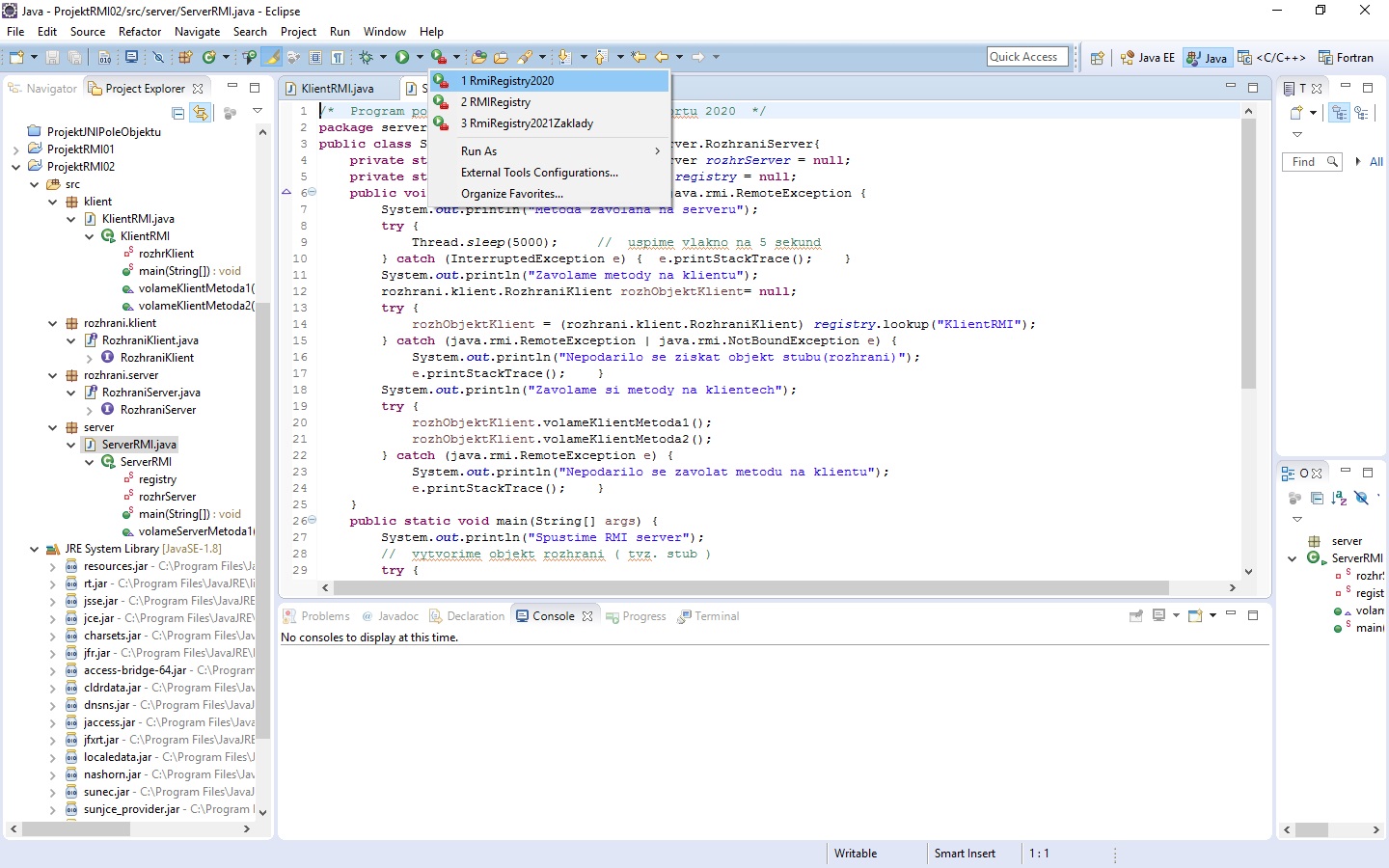
Task: Click the Save All toolbar icon
Action: point(74,57)
